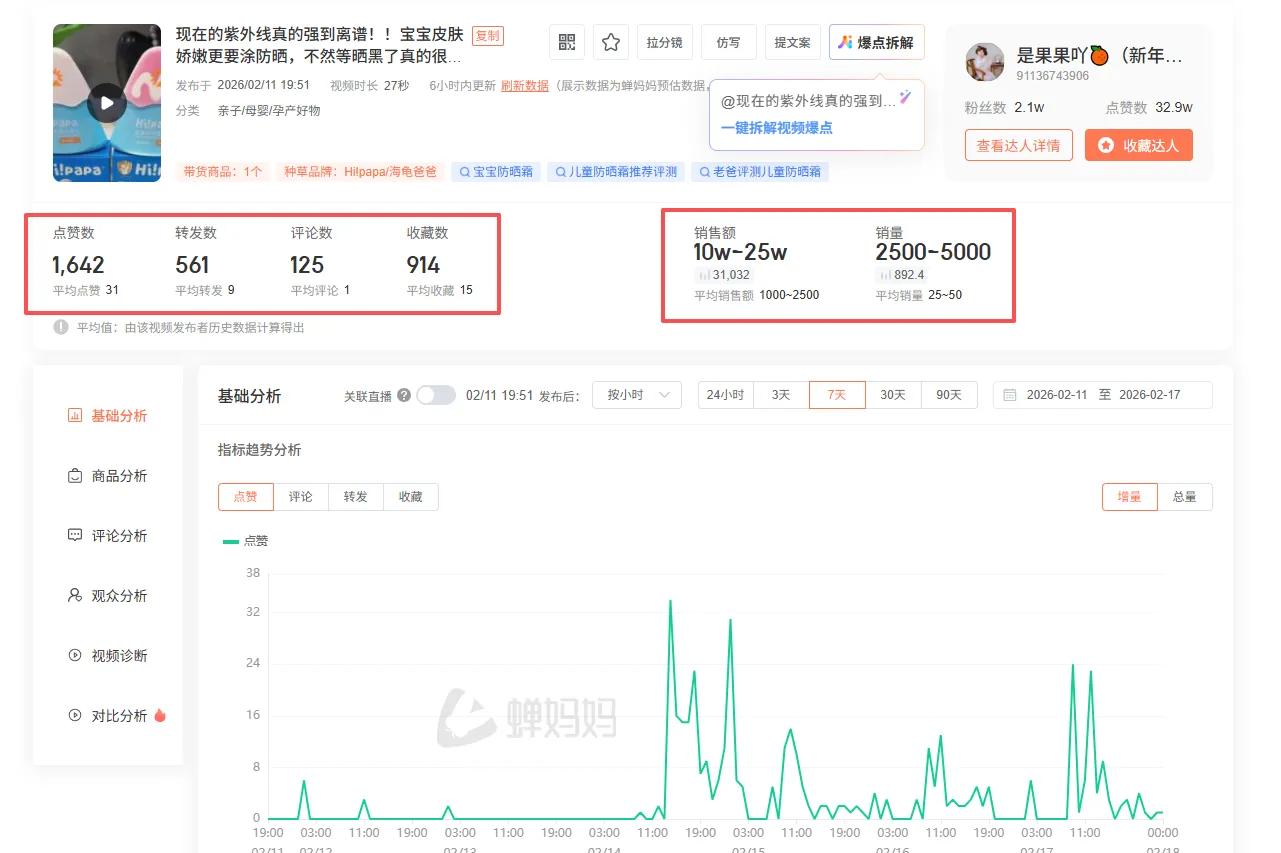
Task: Open 视频诊断 in the sidebar
Action: coord(108,656)
